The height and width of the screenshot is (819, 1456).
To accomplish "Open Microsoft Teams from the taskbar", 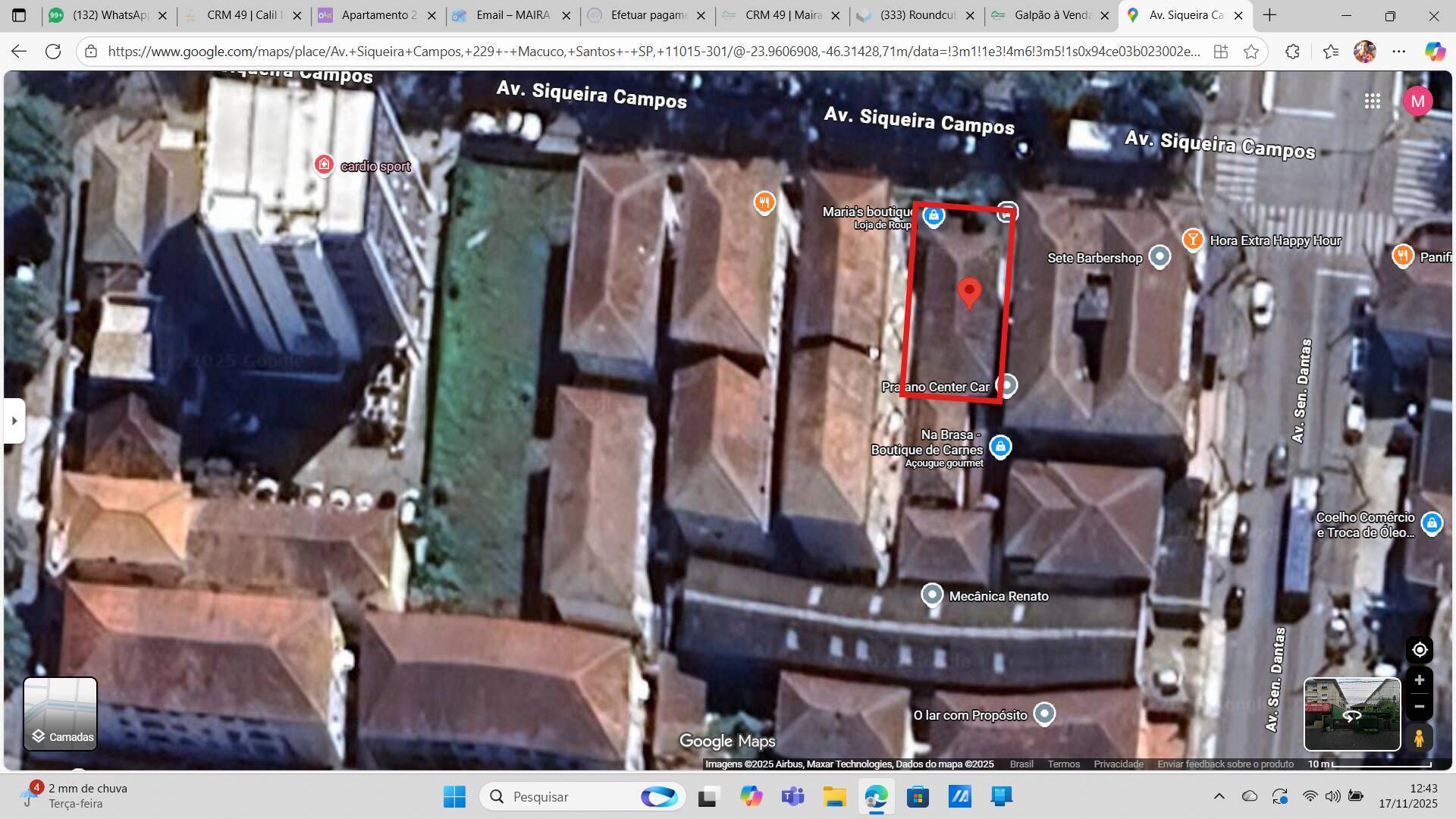I will tap(792, 796).
